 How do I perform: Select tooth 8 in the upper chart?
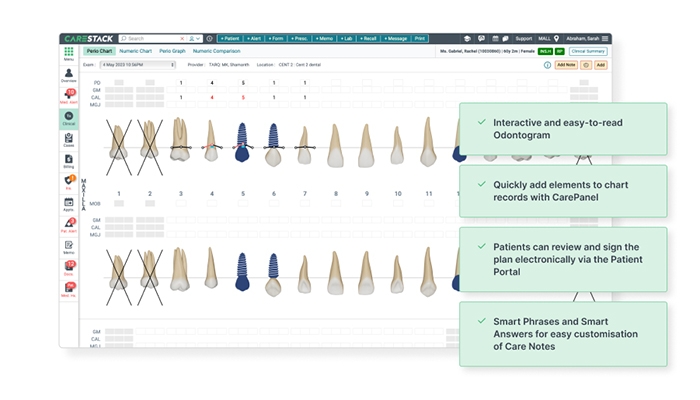(335, 146)
